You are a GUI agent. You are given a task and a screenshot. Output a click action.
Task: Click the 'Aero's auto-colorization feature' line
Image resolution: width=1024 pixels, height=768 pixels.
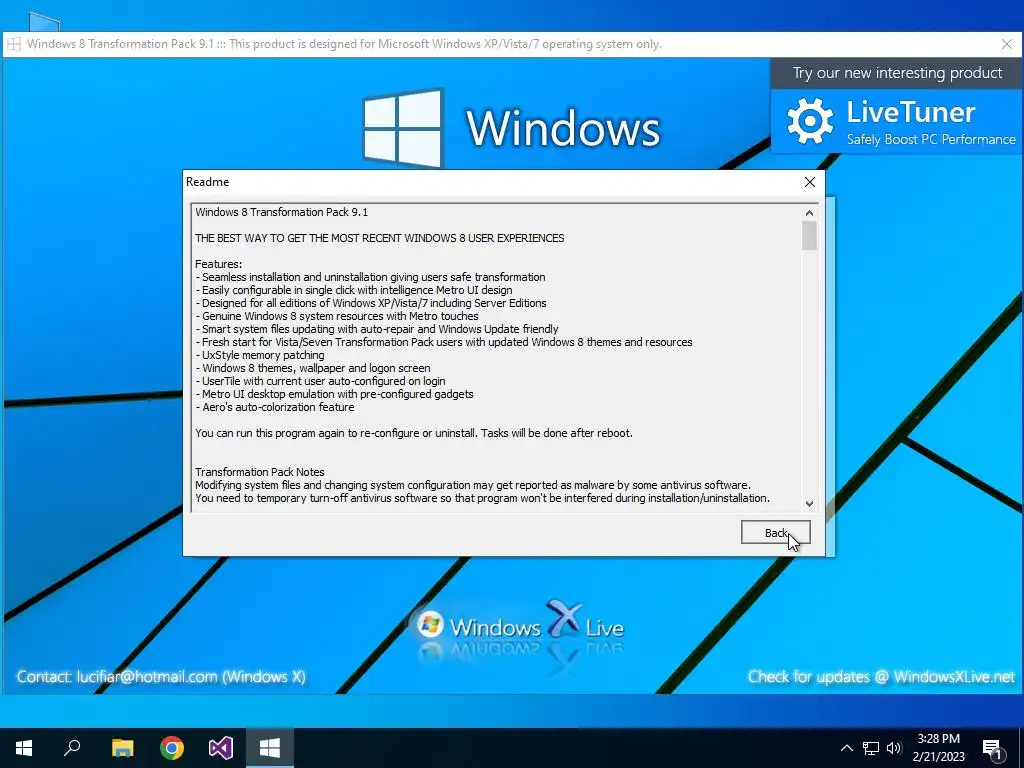(275, 407)
